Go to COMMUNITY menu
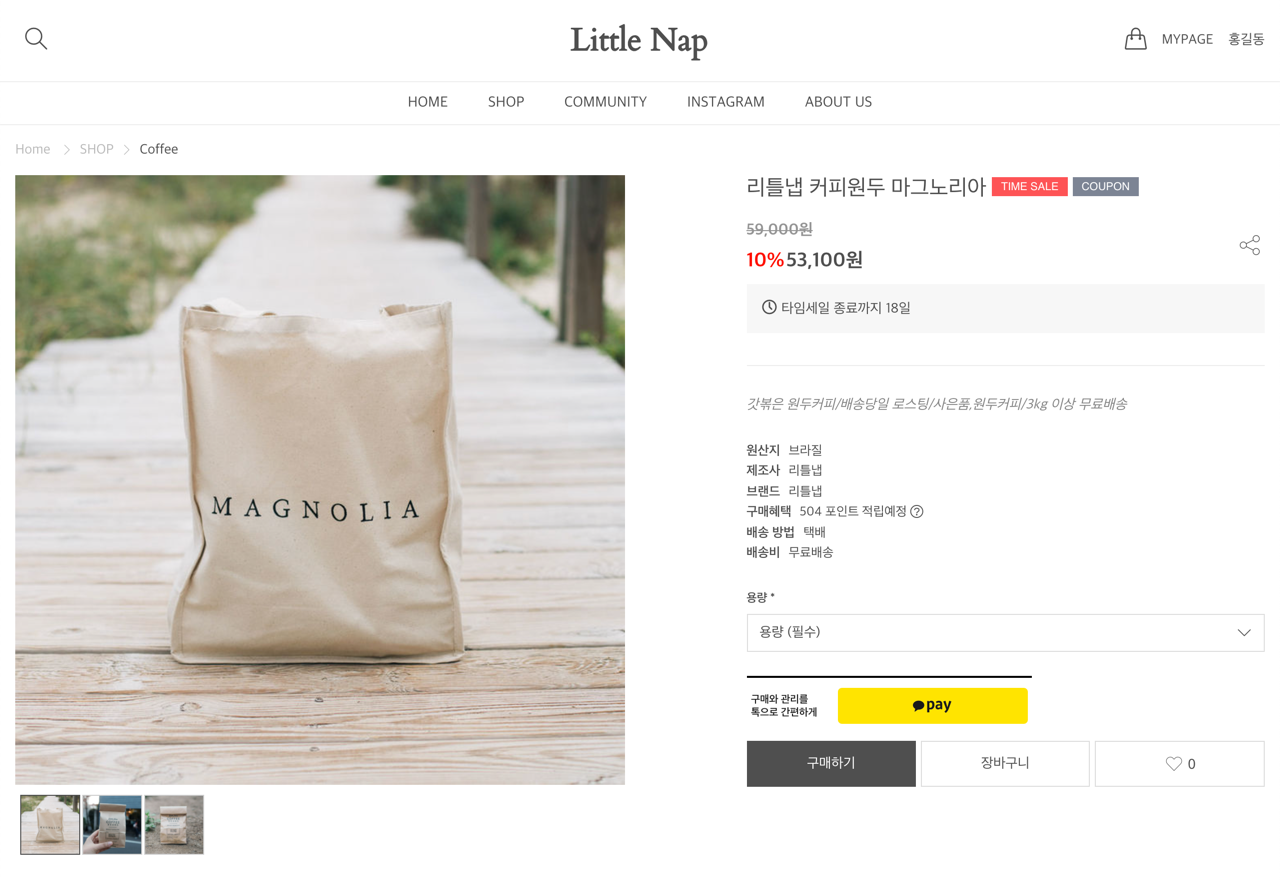Viewport: 1280px width, 880px height. (x=605, y=102)
